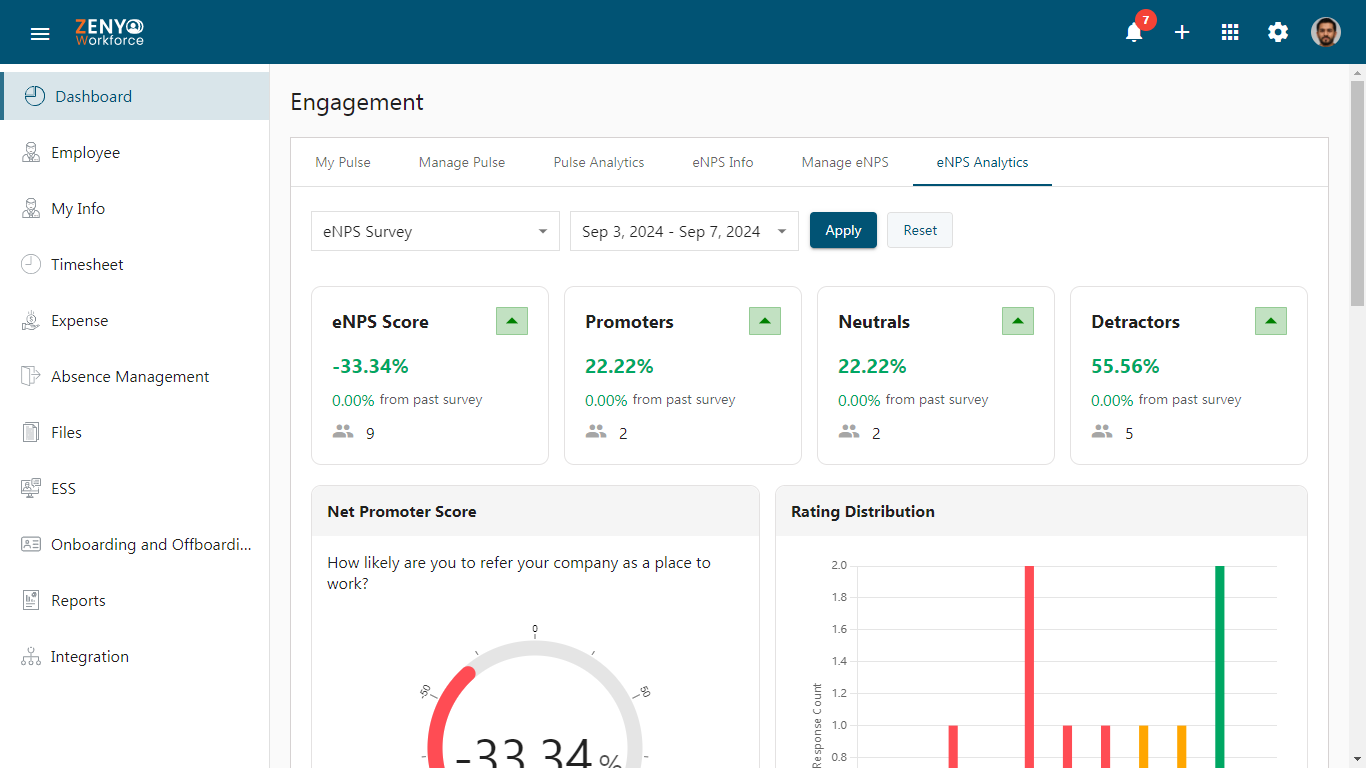Click the Apply button
Viewport: 1366px width, 768px height.
click(843, 230)
